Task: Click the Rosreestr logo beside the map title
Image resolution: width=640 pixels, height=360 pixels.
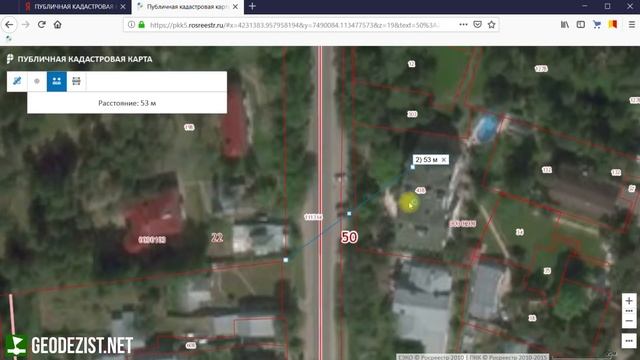Action: pos(10,59)
